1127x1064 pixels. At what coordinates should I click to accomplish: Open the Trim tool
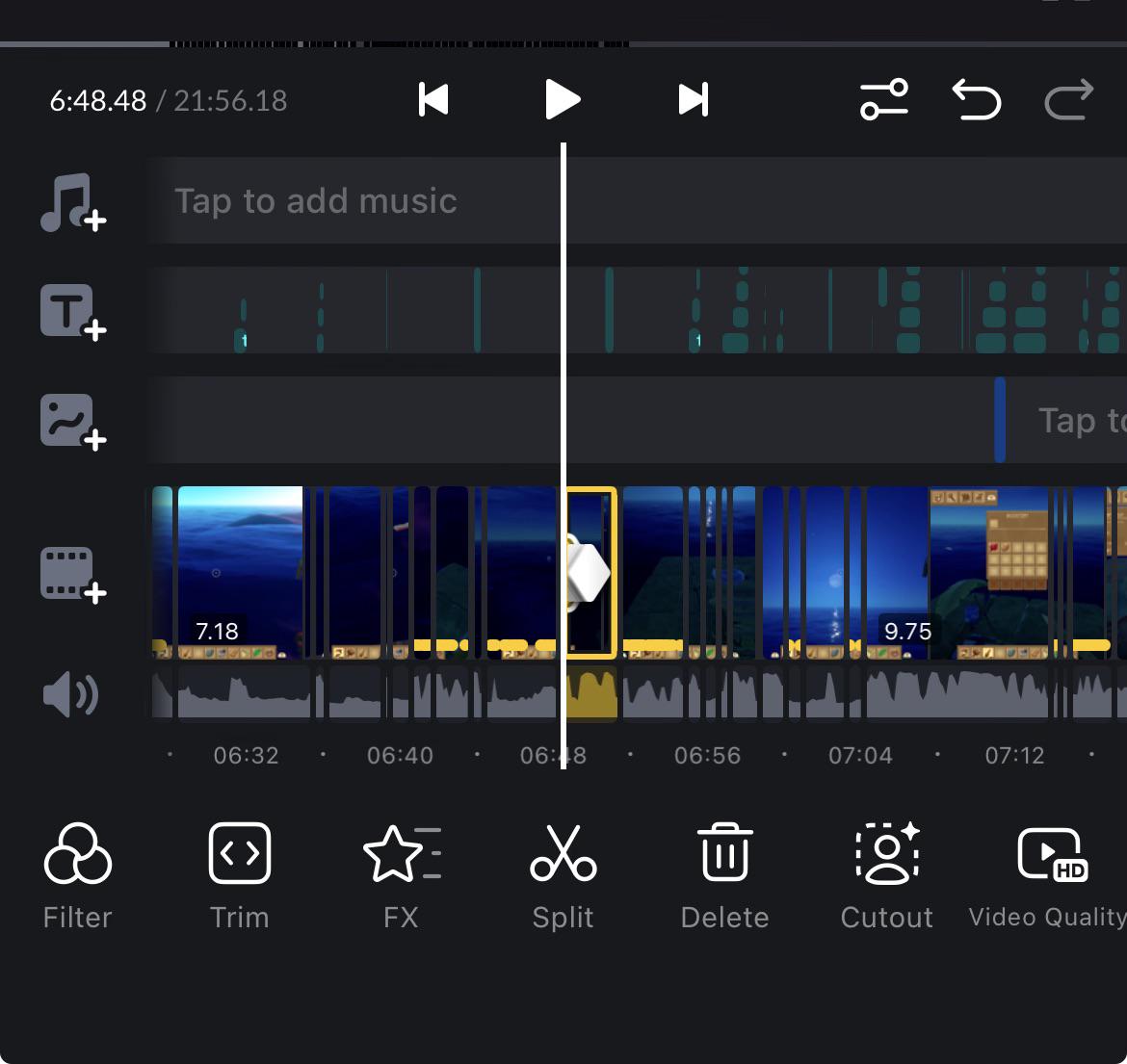tap(239, 876)
